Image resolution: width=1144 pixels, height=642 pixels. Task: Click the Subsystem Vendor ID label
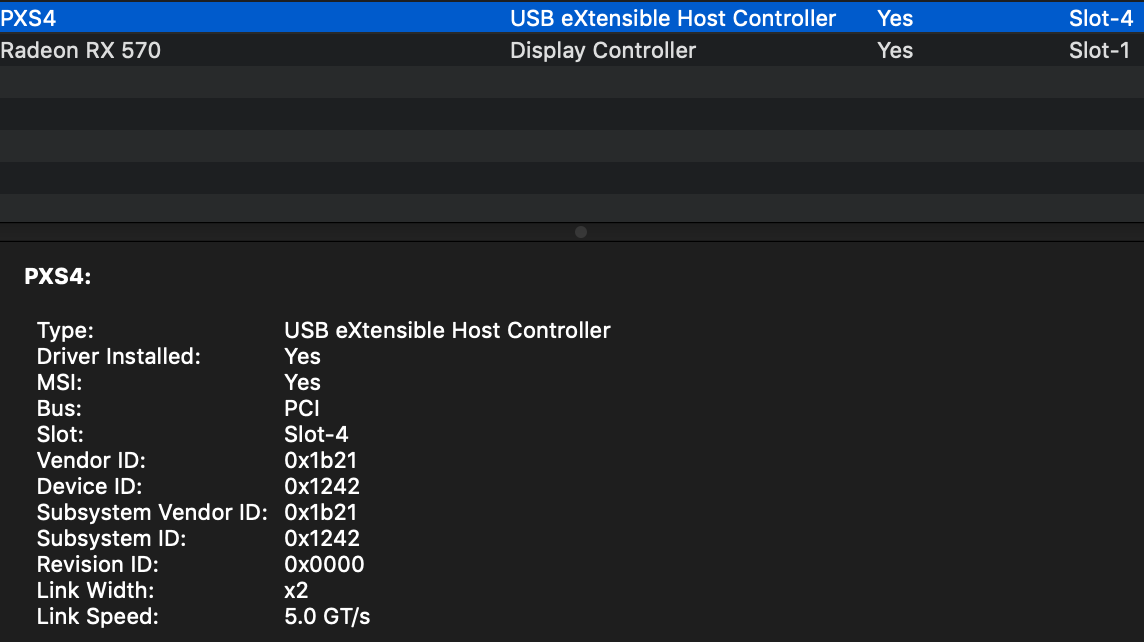coord(152,512)
